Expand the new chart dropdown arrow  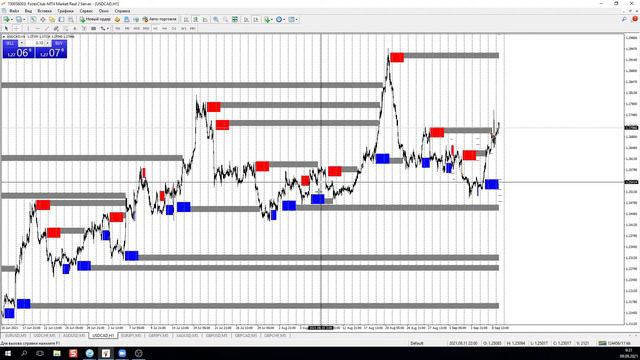(x=12, y=19)
